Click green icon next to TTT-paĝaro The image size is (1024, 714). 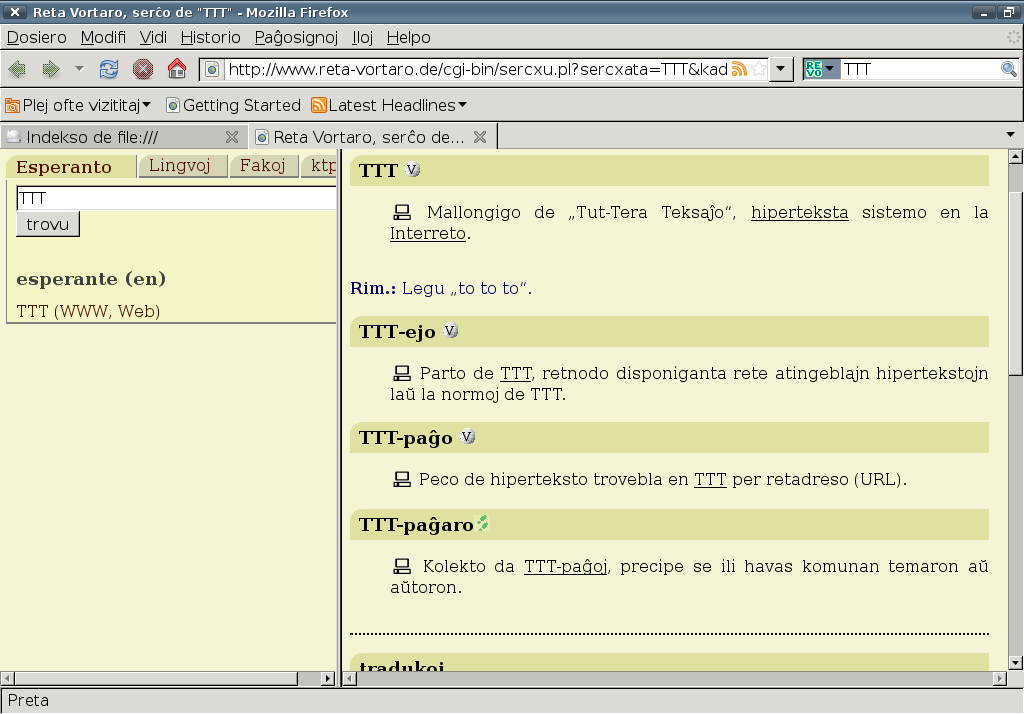click(x=483, y=523)
